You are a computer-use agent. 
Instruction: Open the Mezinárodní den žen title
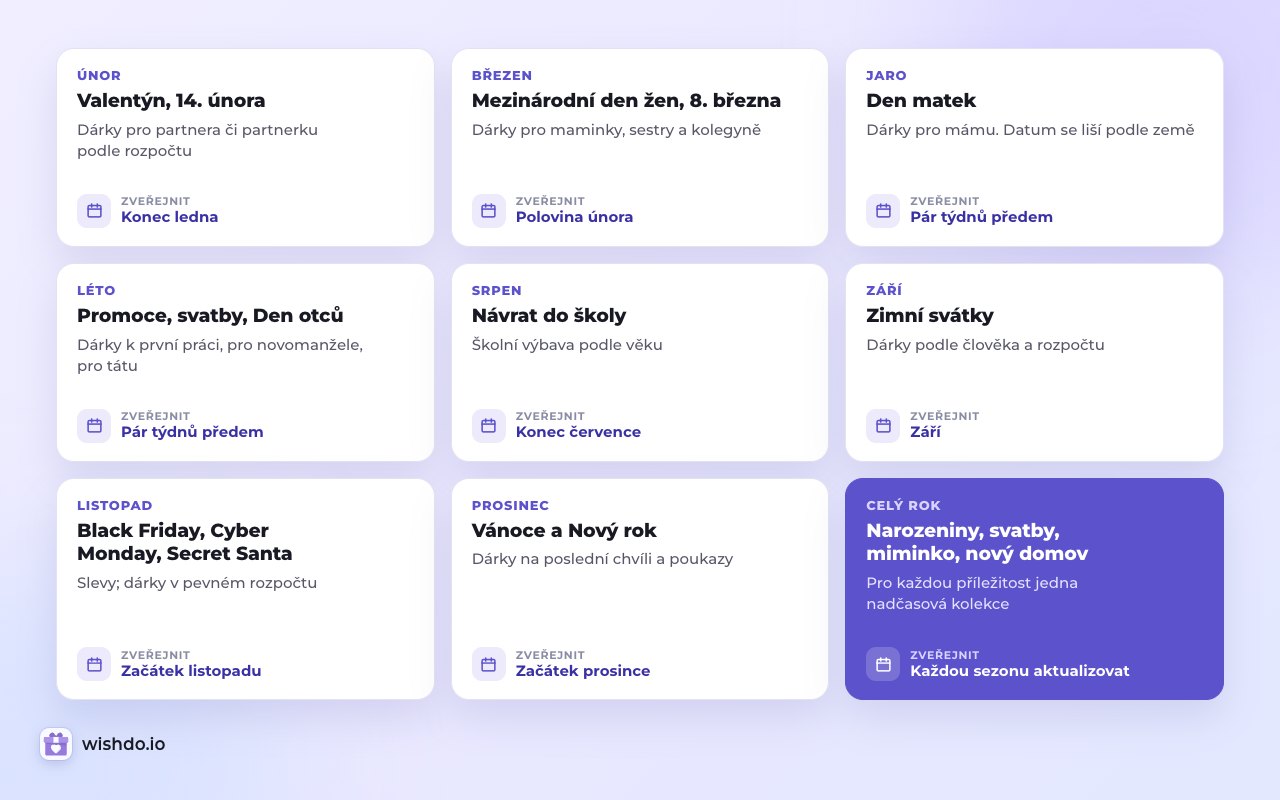[626, 101]
